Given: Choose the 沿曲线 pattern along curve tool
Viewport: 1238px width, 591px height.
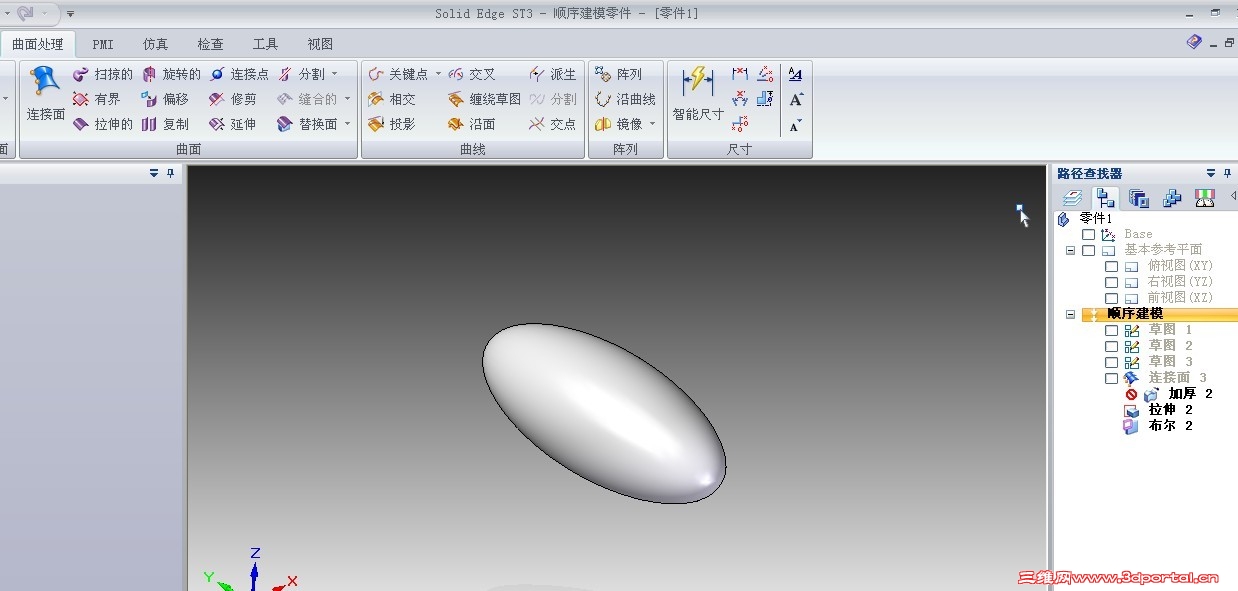Looking at the screenshot, I should coord(625,99).
